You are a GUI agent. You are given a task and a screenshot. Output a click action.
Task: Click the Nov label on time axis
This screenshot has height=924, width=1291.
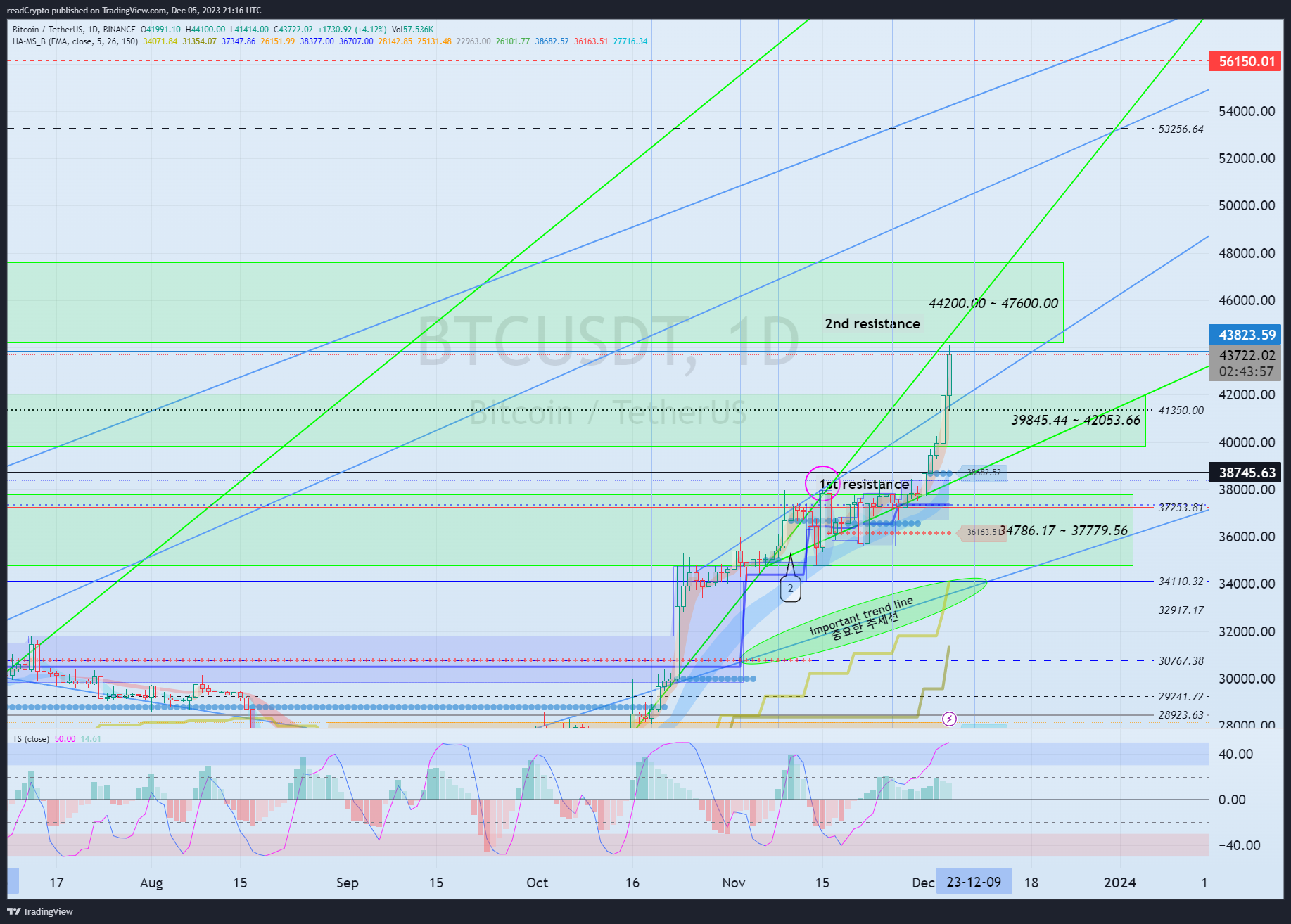733,883
